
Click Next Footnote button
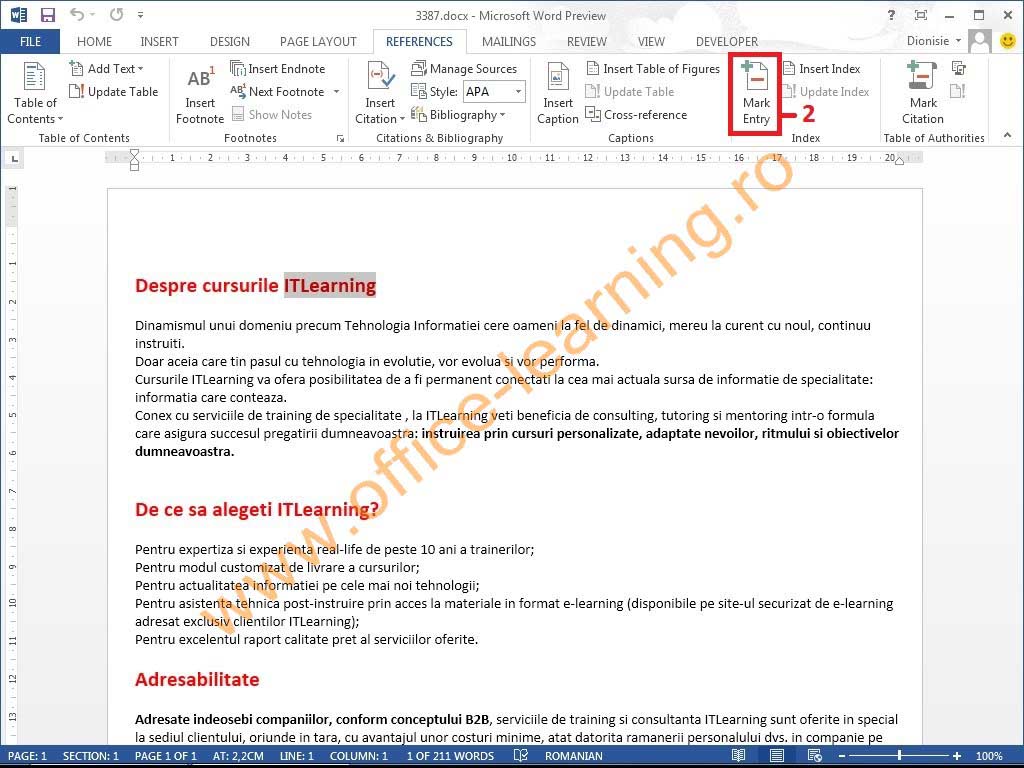(279, 91)
